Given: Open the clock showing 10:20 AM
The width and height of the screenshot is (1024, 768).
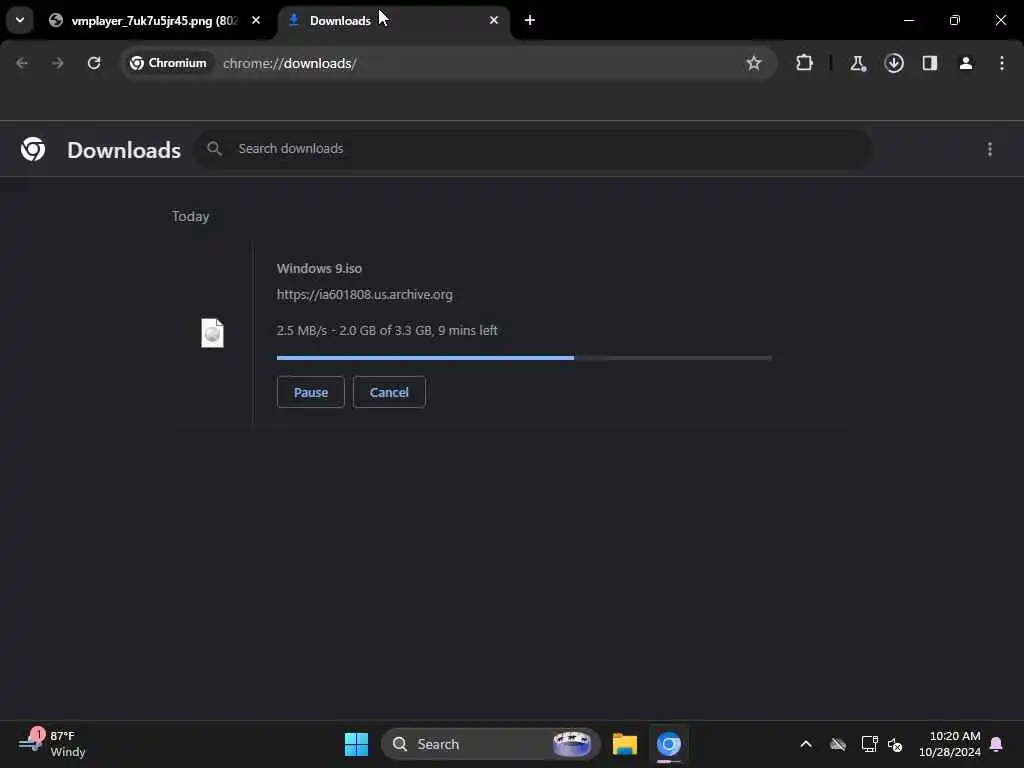Looking at the screenshot, I should tap(950, 744).
